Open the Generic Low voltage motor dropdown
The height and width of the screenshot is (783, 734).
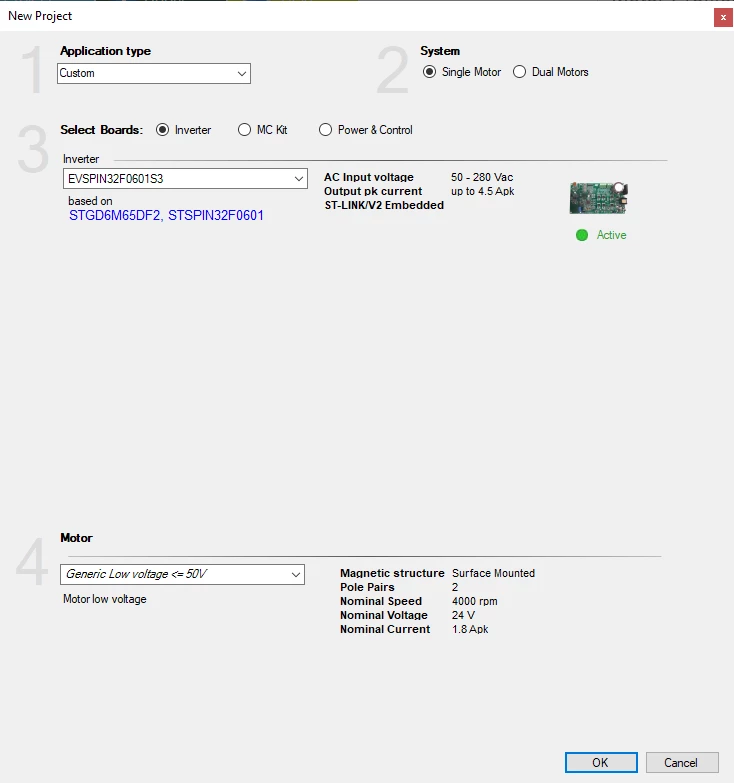(182, 574)
